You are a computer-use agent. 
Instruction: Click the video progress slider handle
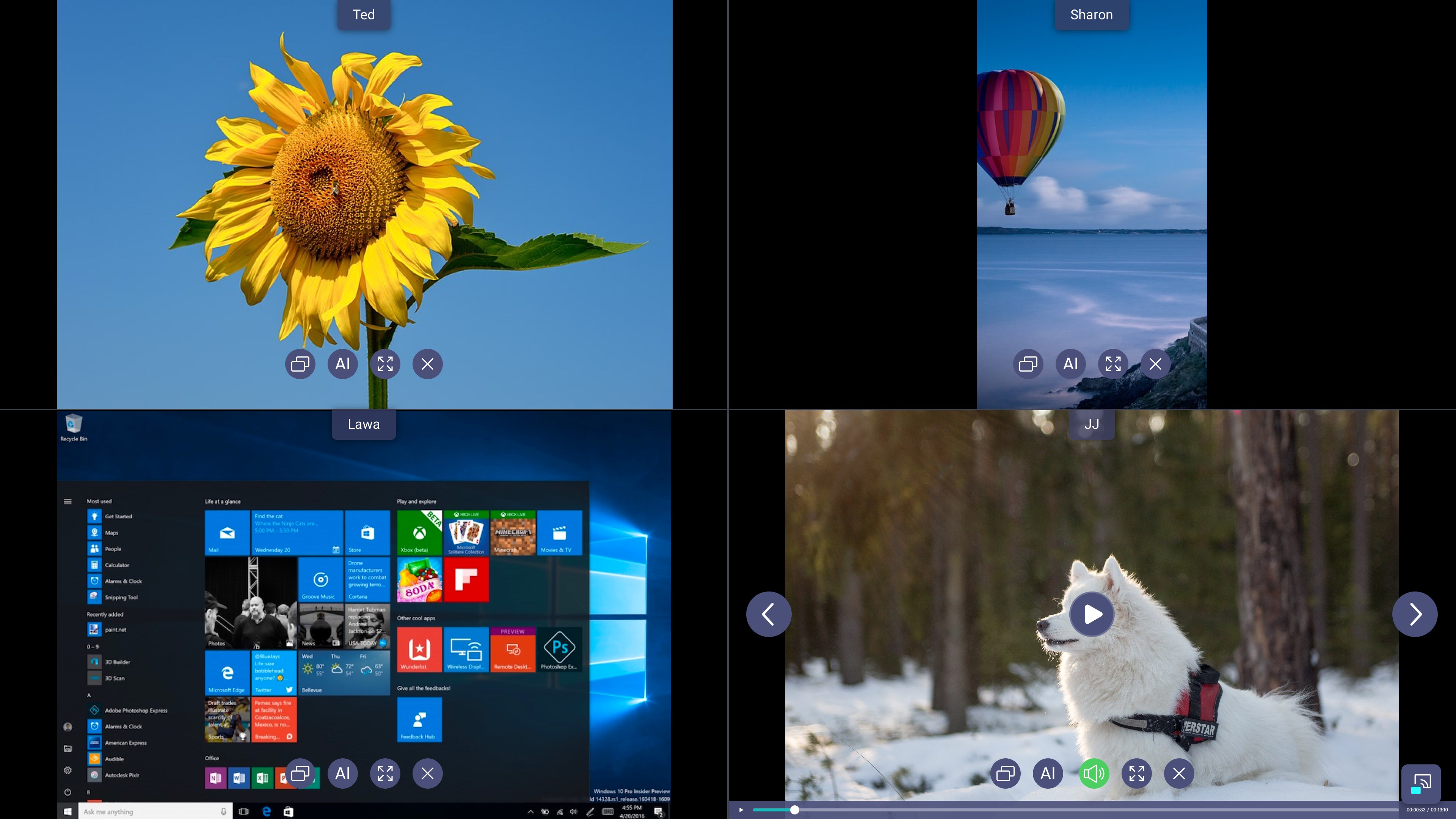tap(795, 810)
